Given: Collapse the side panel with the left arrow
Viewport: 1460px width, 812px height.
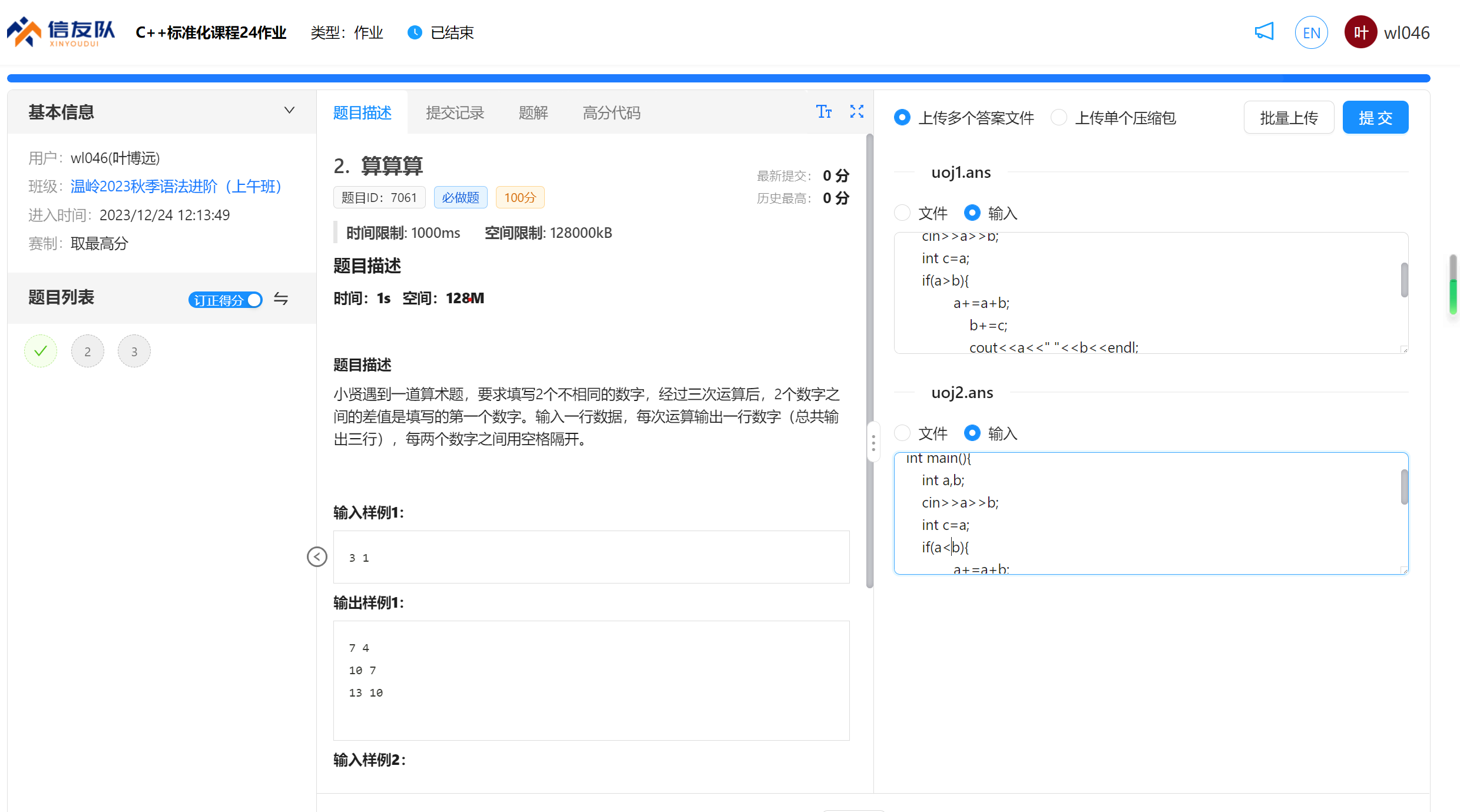Looking at the screenshot, I should (317, 556).
